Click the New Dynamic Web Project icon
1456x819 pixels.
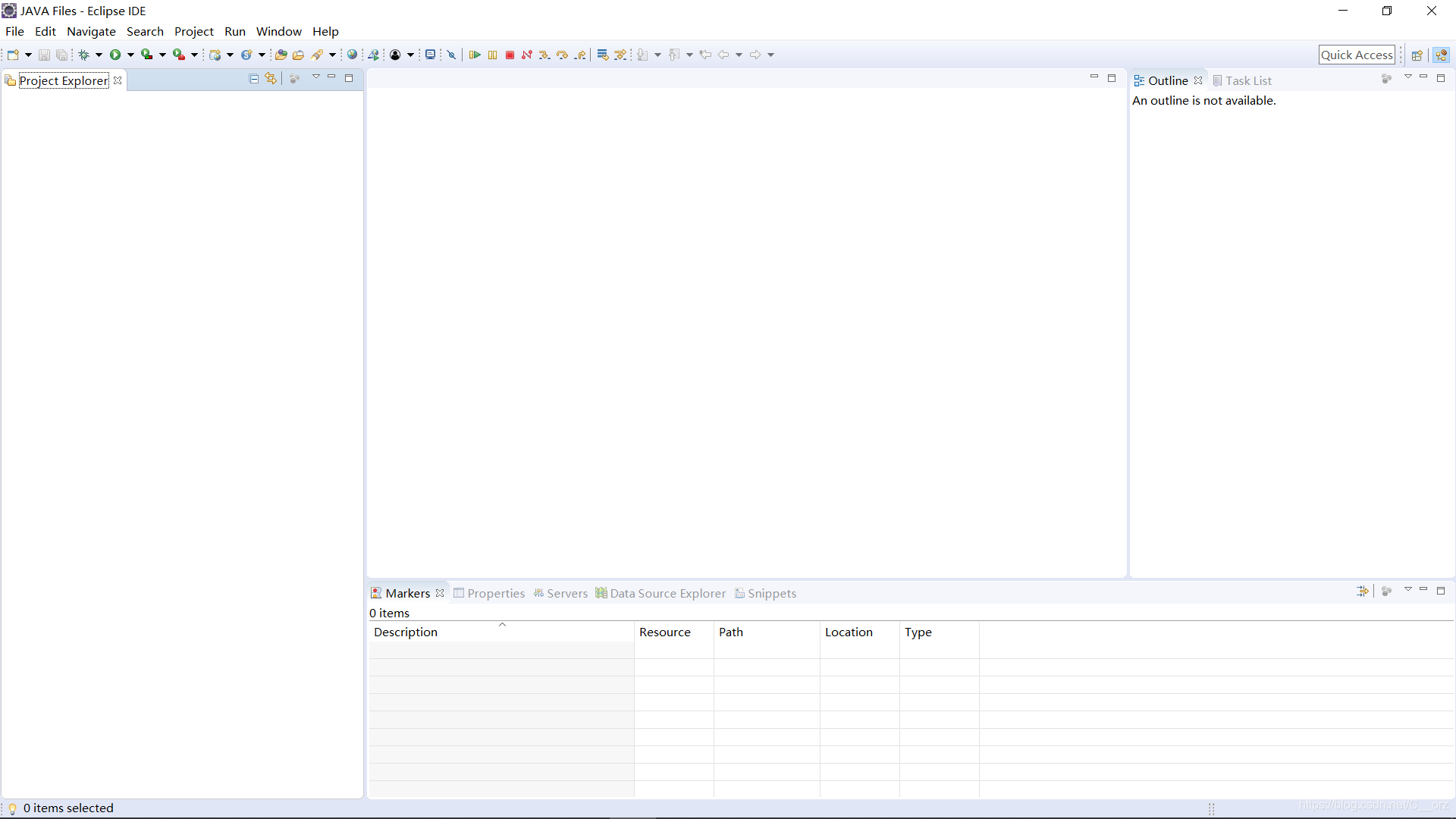pyautogui.click(x=215, y=55)
